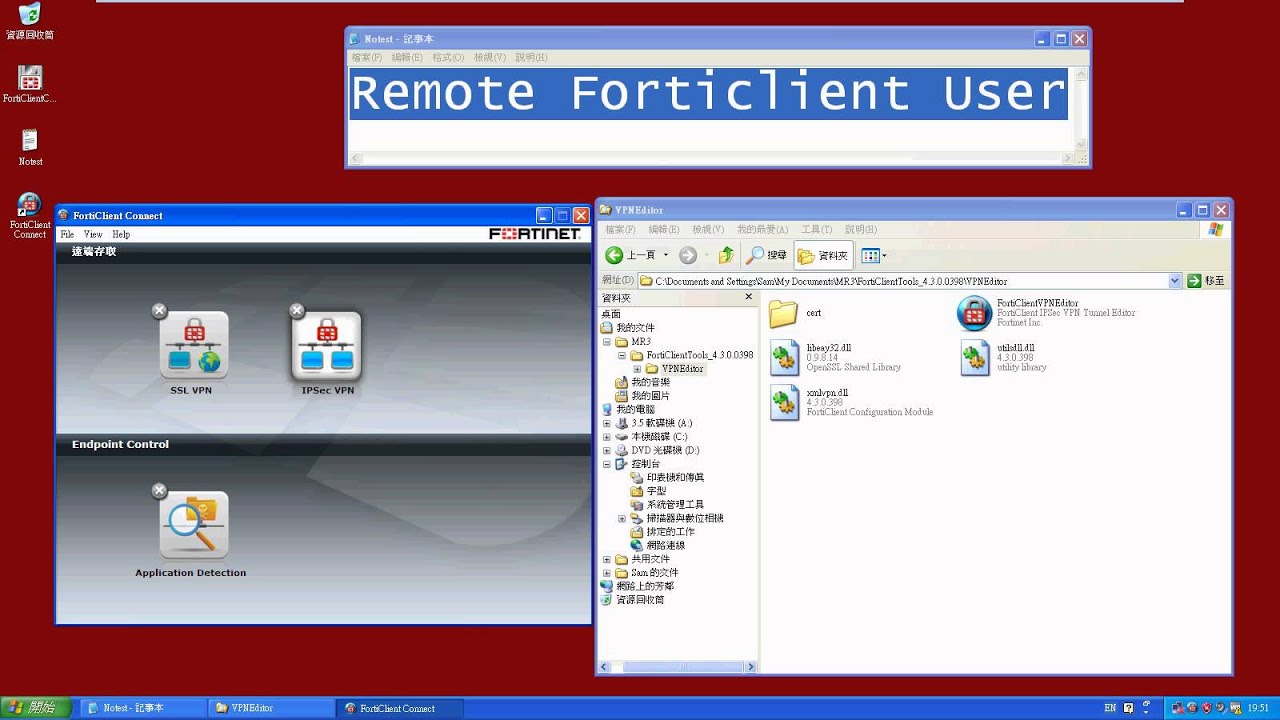The height and width of the screenshot is (720, 1280).
Task: Go up one folder level
Action: (726, 255)
